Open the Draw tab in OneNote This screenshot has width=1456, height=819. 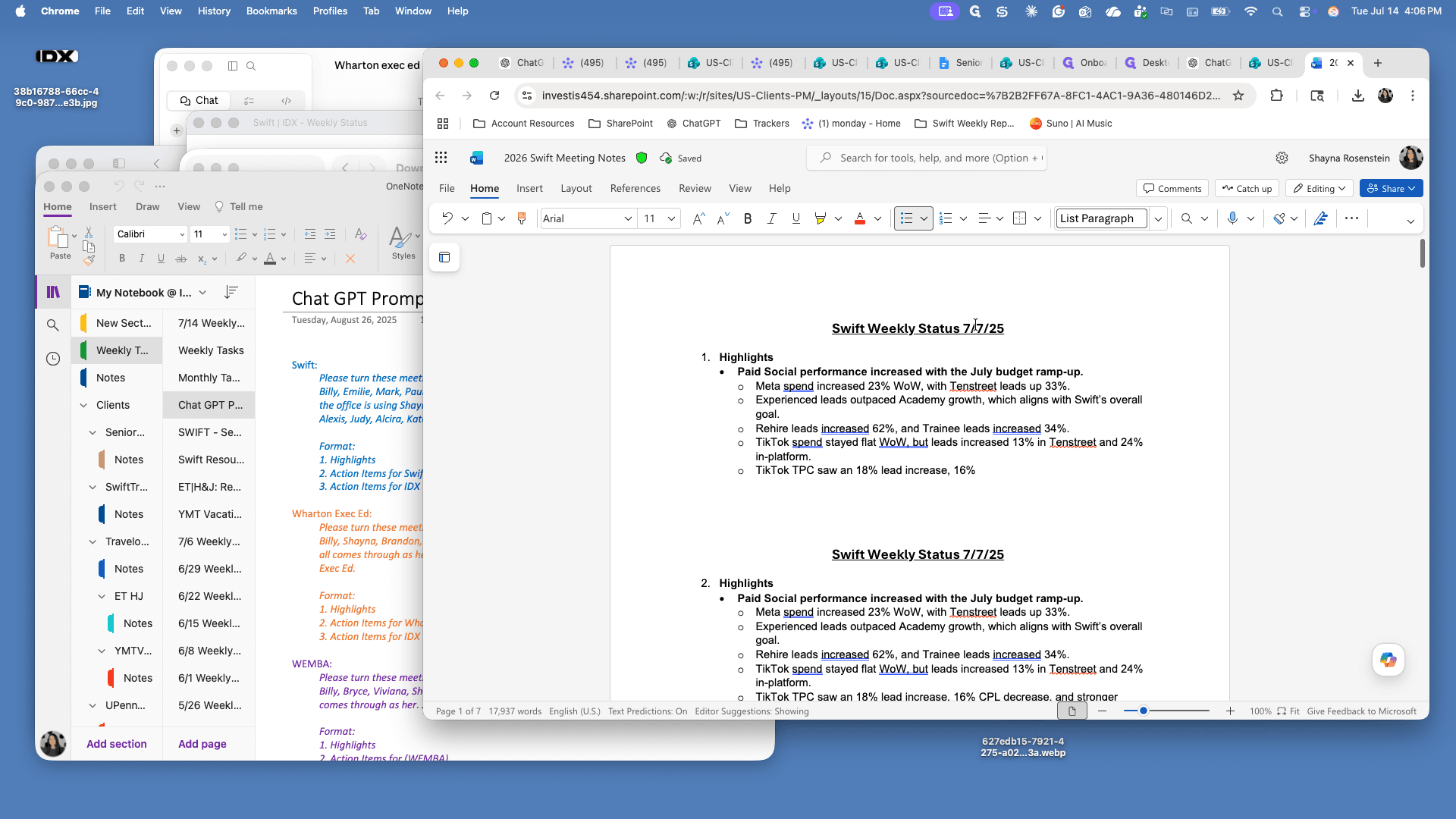pos(147,206)
